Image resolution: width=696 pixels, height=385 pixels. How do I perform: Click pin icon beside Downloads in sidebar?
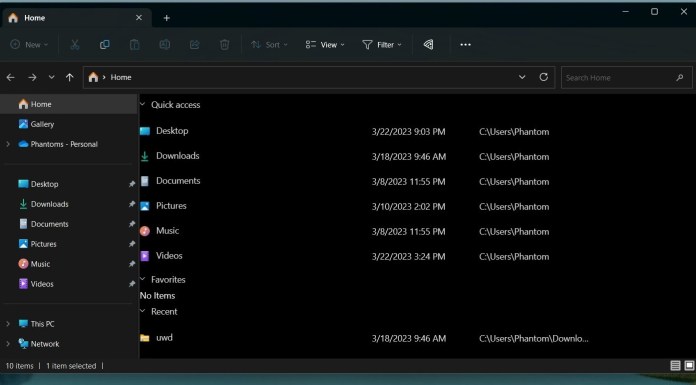tap(132, 204)
